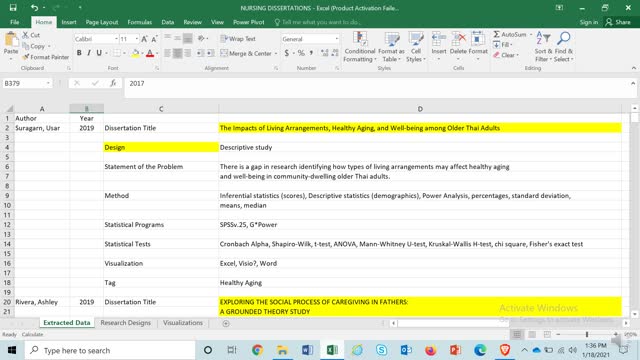Image resolution: width=640 pixels, height=360 pixels.
Task: Open the Format cells menu icon
Action: (478, 40)
